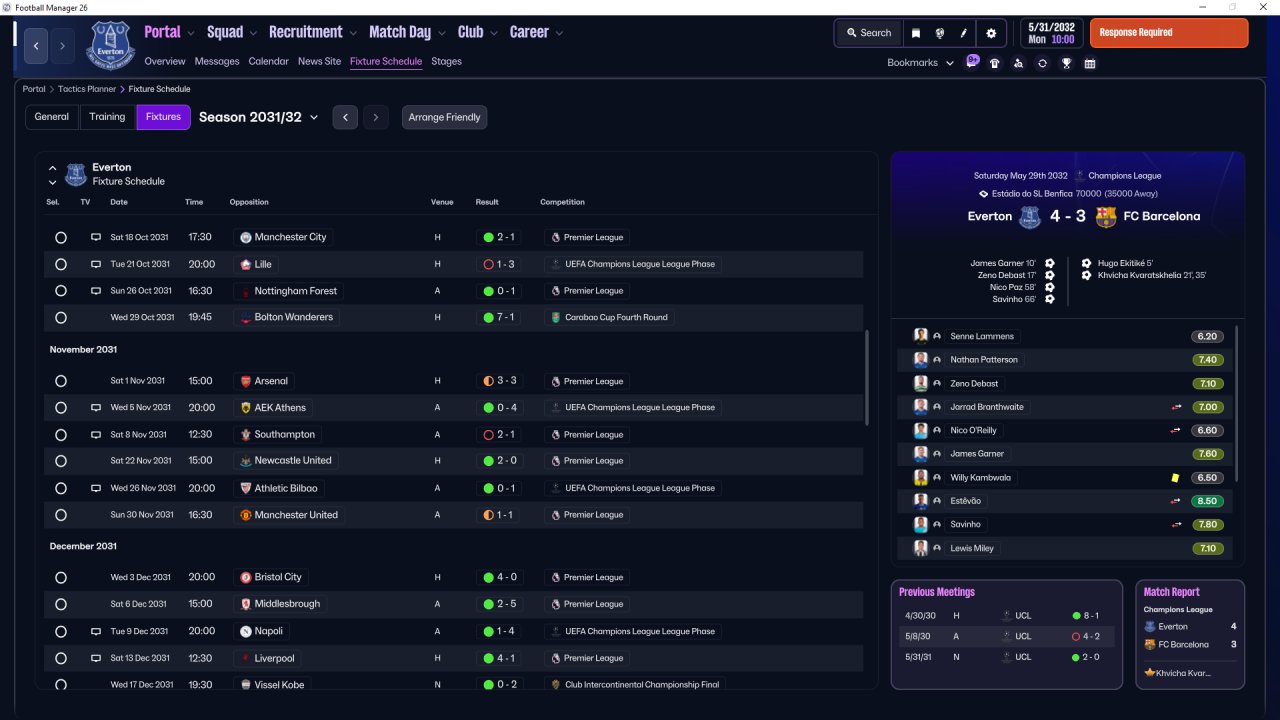Click the Arsenal club crest
Image resolution: width=1280 pixels, height=720 pixels.
click(x=246, y=381)
